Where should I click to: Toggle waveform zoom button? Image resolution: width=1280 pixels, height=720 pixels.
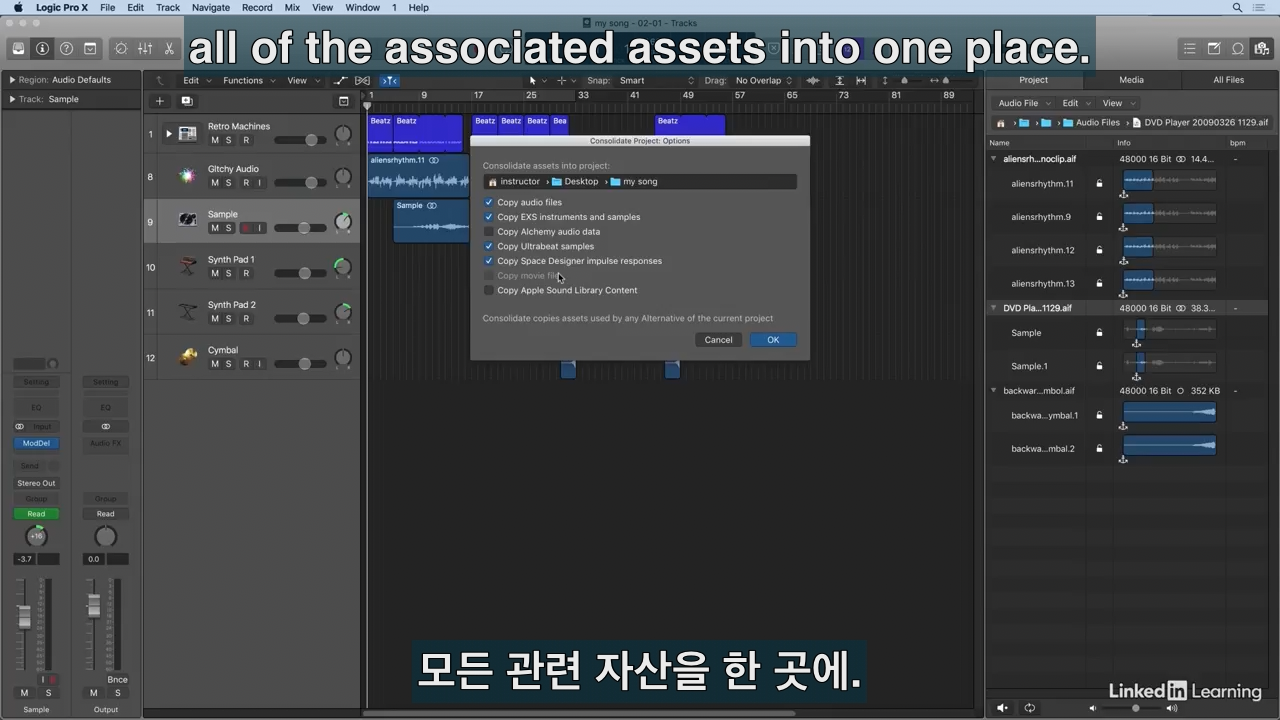pyautogui.click(x=813, y=80)
